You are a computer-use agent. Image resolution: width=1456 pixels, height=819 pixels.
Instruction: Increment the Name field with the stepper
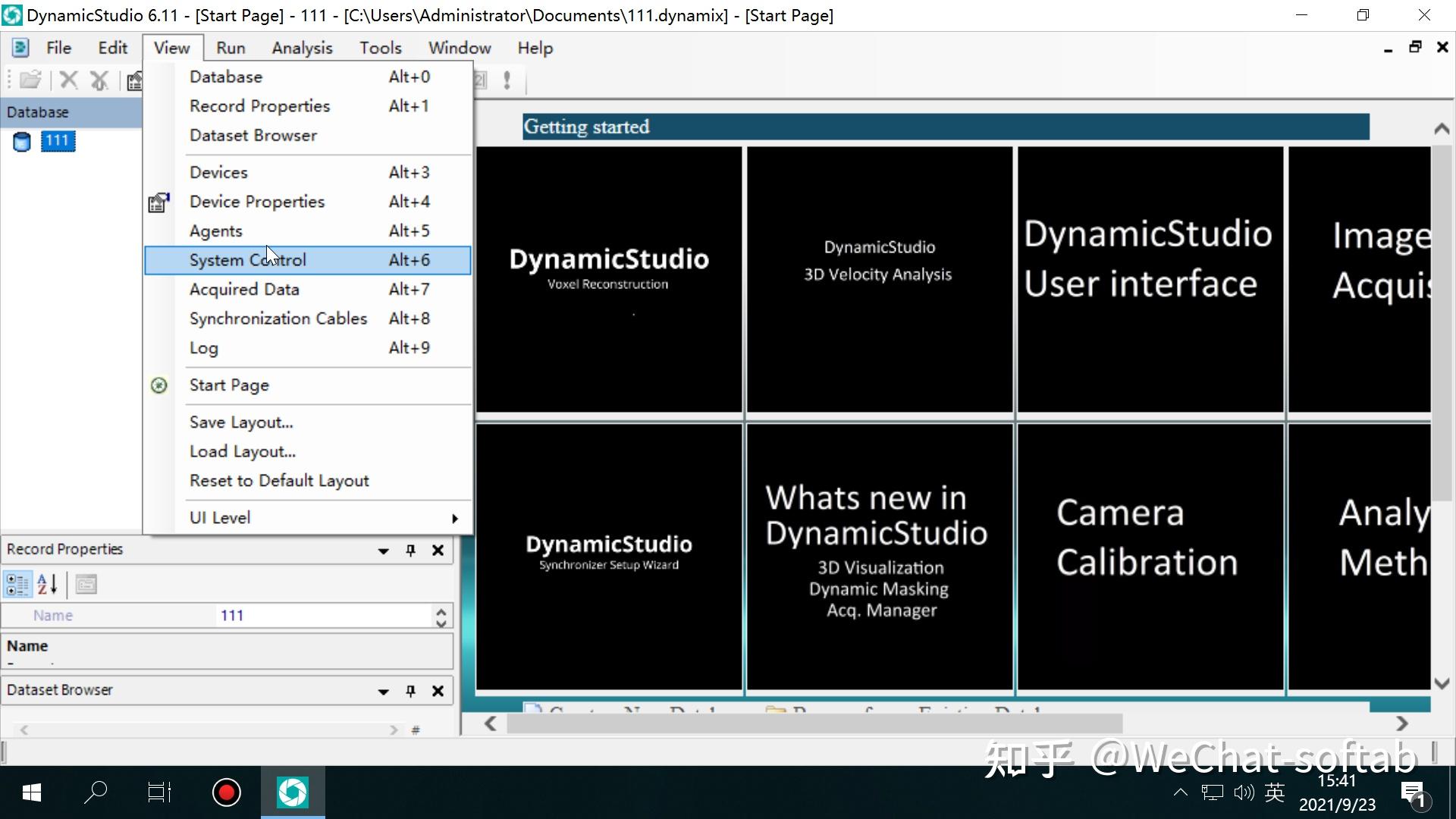(441, 610)
